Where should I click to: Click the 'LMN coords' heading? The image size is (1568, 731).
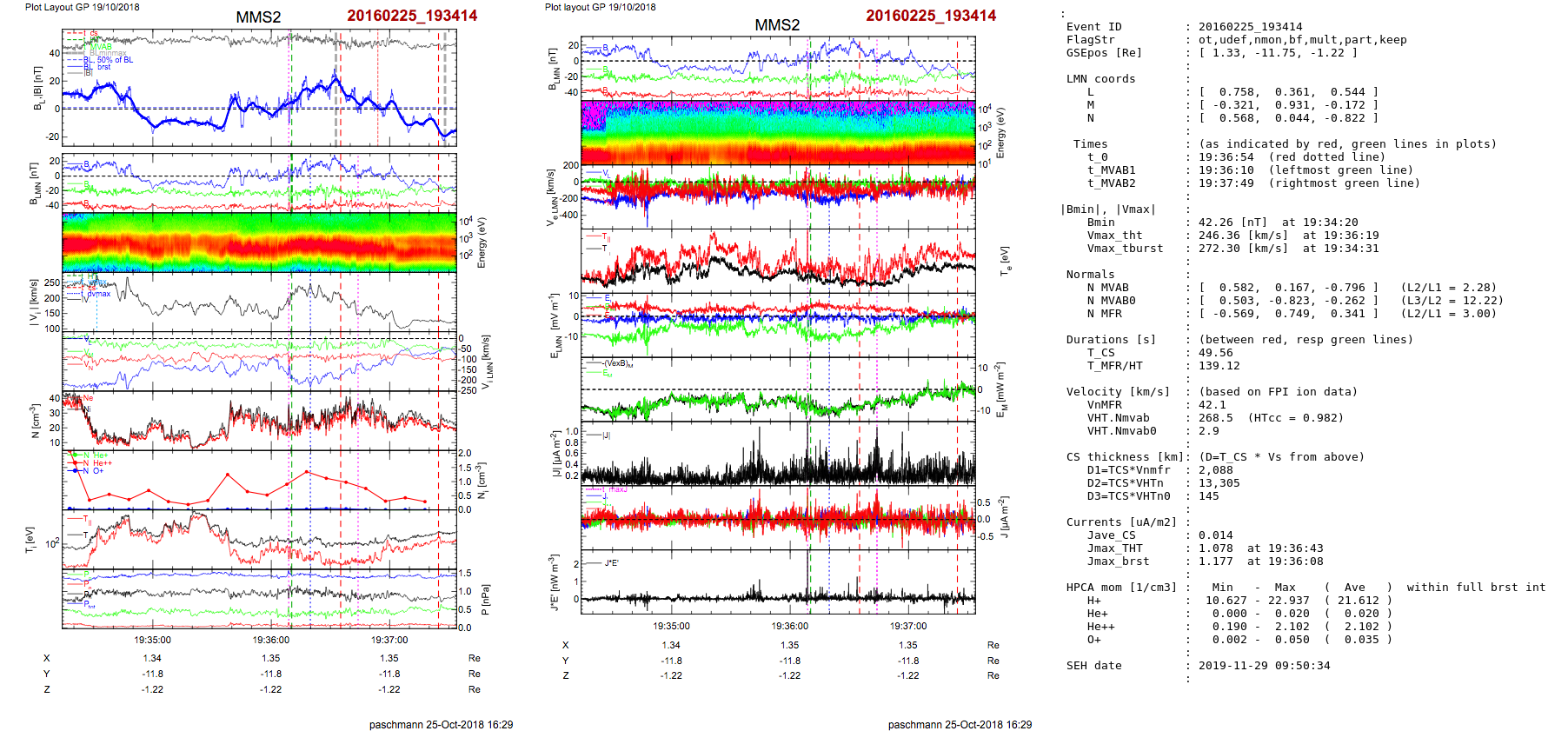[x=1100, y=79]
